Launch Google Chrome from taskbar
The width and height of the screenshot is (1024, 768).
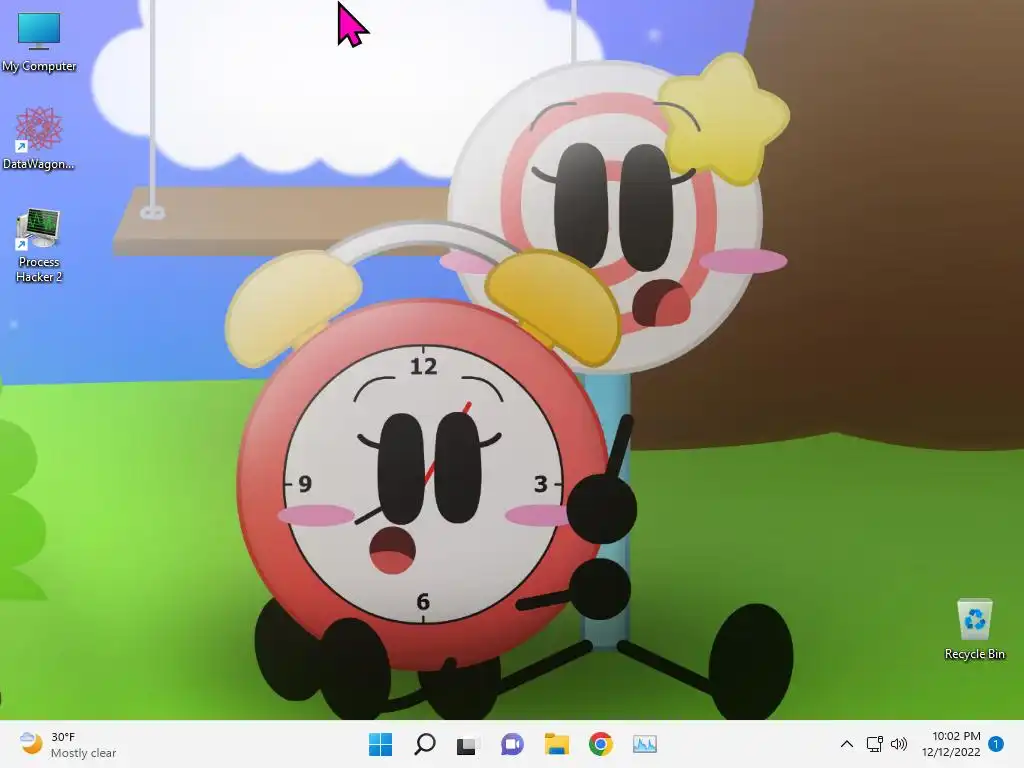[x=601, y=744]
